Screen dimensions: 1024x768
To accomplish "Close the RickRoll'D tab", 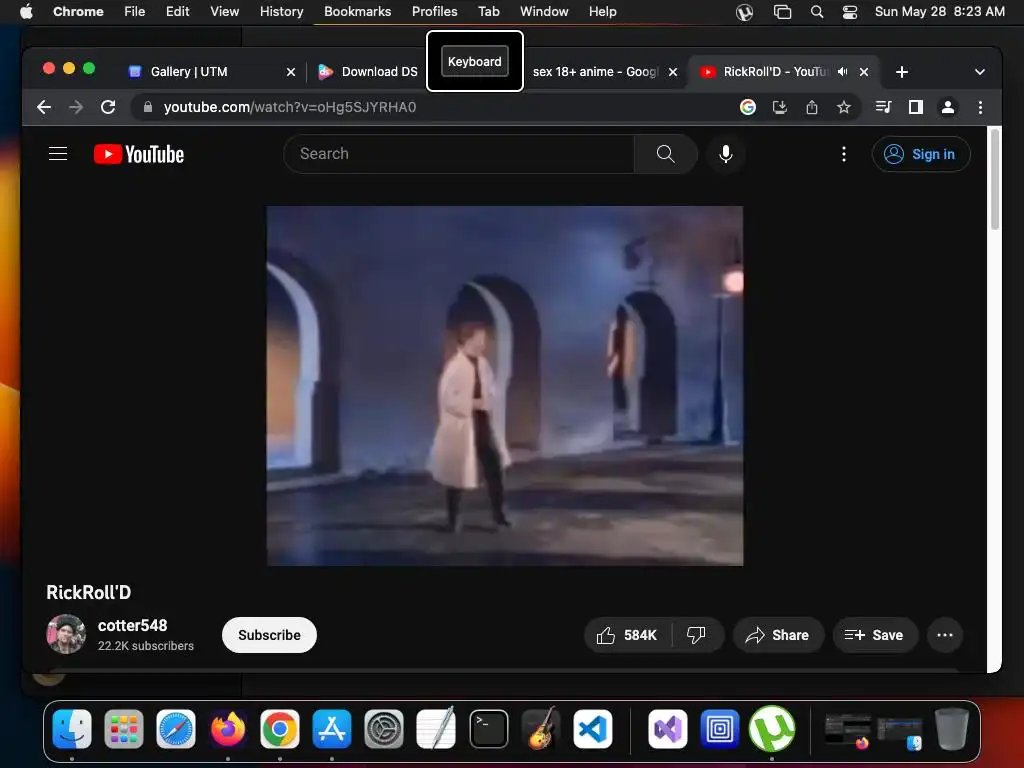I will coord(864,72).
